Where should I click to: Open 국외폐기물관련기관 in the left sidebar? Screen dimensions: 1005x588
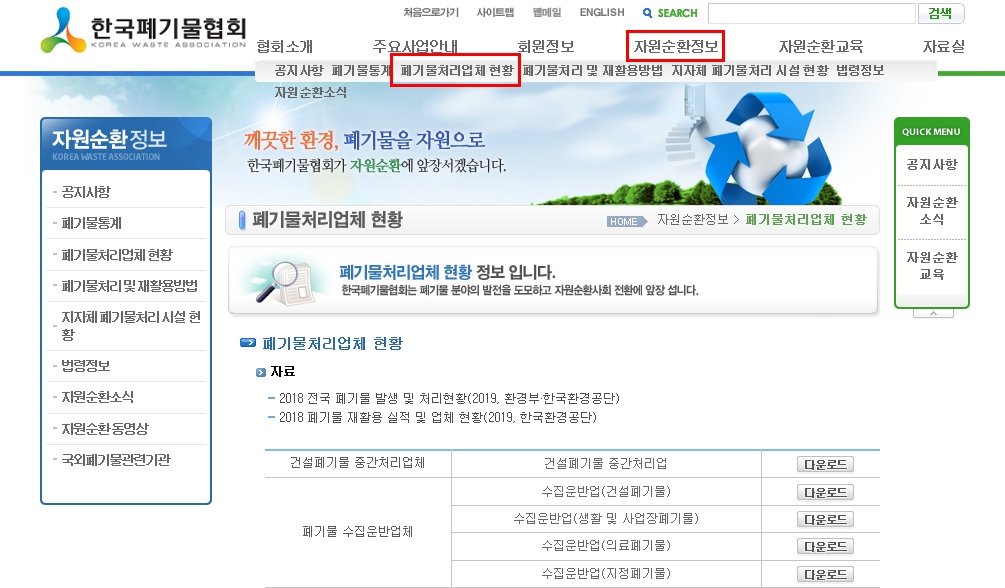(x=116, y=460)
